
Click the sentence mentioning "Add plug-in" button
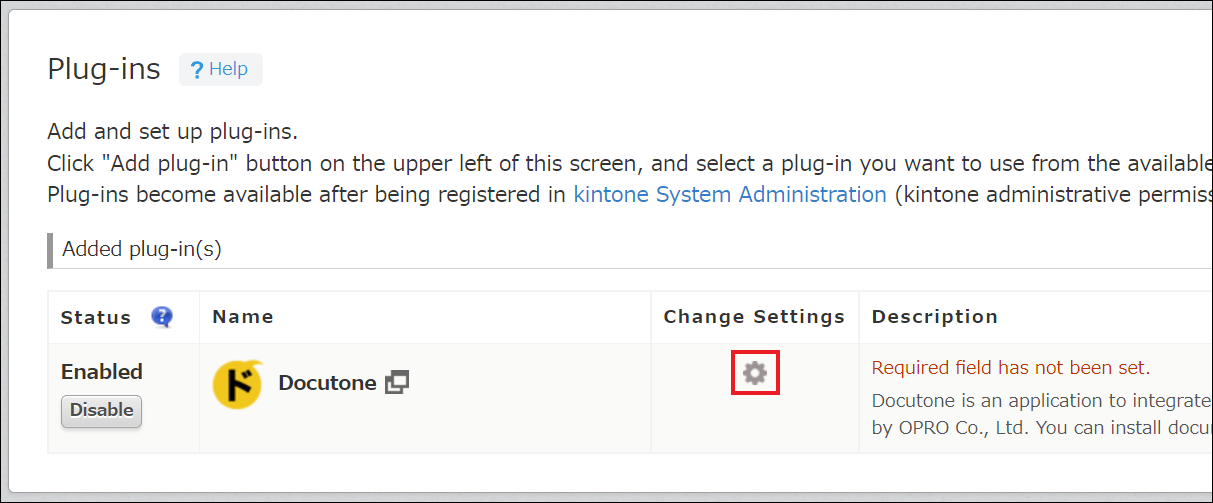pyautogui.click(x=630, y=163)
